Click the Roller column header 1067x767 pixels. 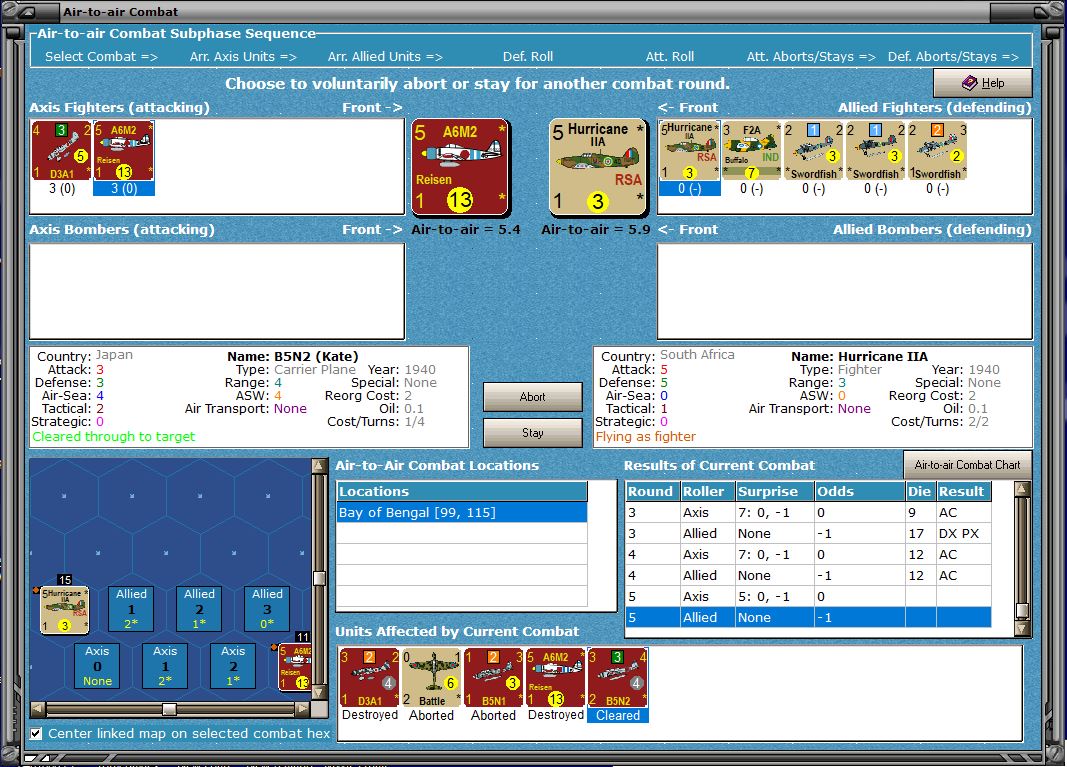pyautogui.click(x=706, y=491)
